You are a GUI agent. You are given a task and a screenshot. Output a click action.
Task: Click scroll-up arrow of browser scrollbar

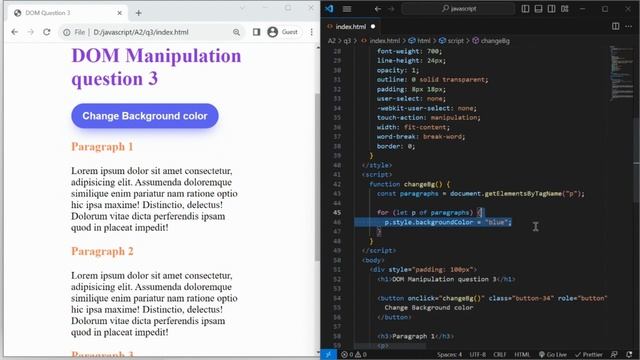318,48
